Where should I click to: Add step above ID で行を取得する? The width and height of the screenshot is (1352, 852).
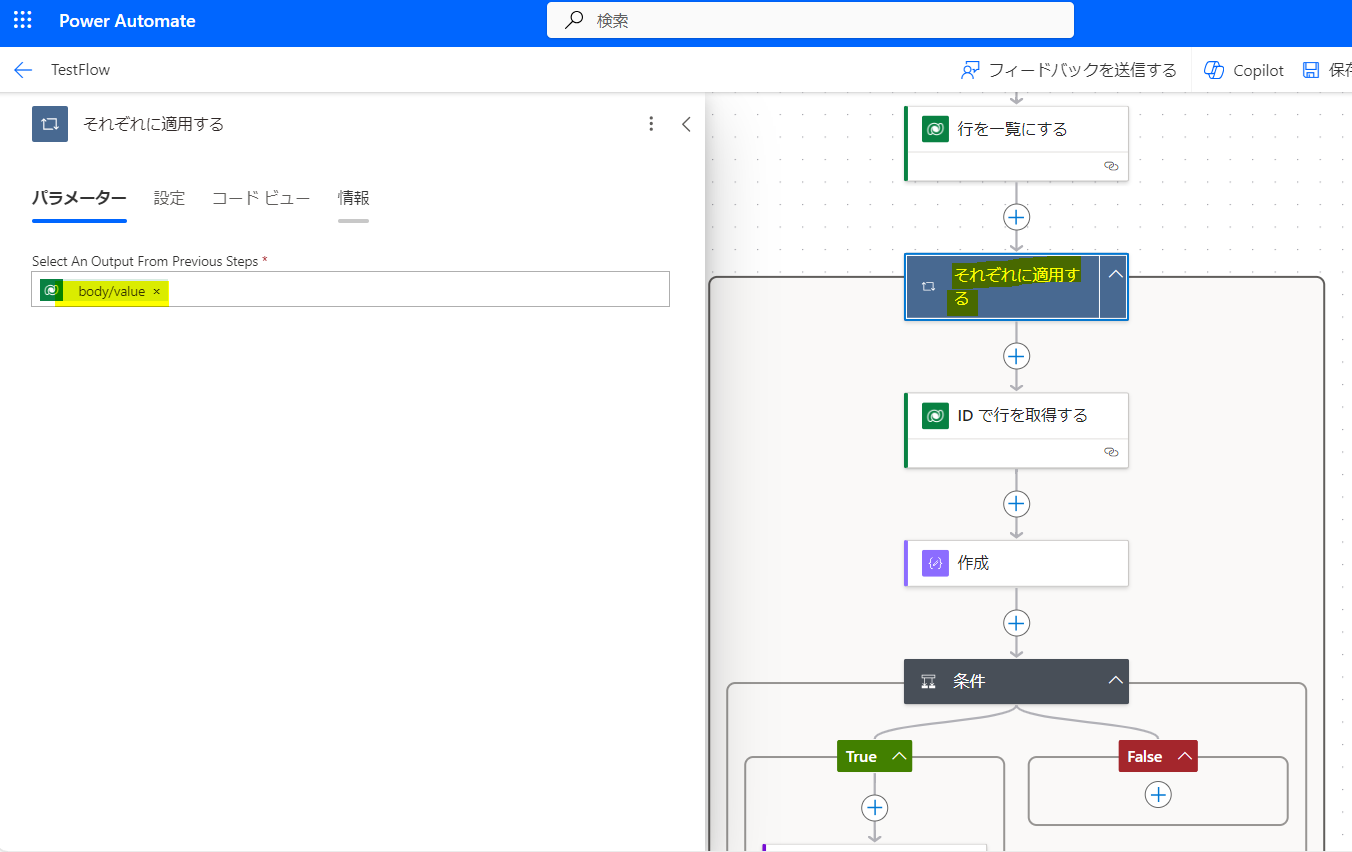pos(1016,356)
